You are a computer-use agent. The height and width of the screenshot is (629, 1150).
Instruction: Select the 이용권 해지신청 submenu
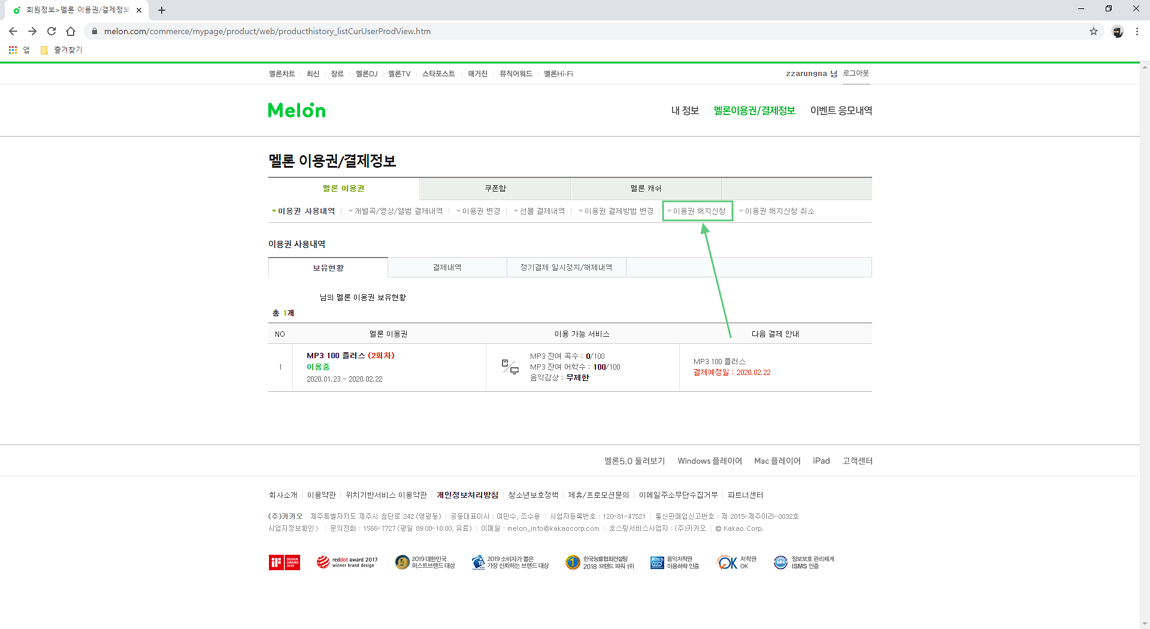tap(697, 211)
